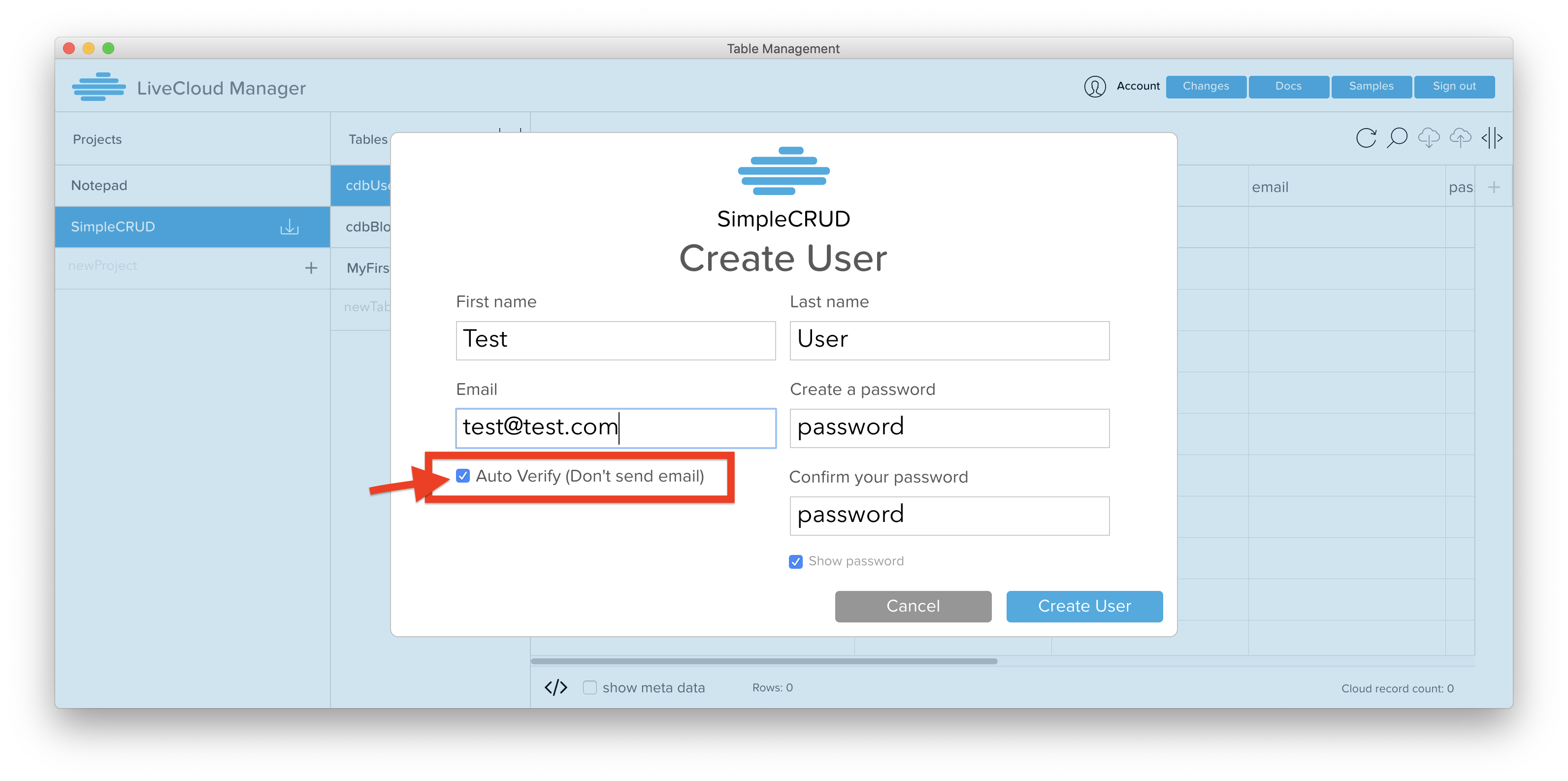Open the search magnifier icon

coord(1397,138)
